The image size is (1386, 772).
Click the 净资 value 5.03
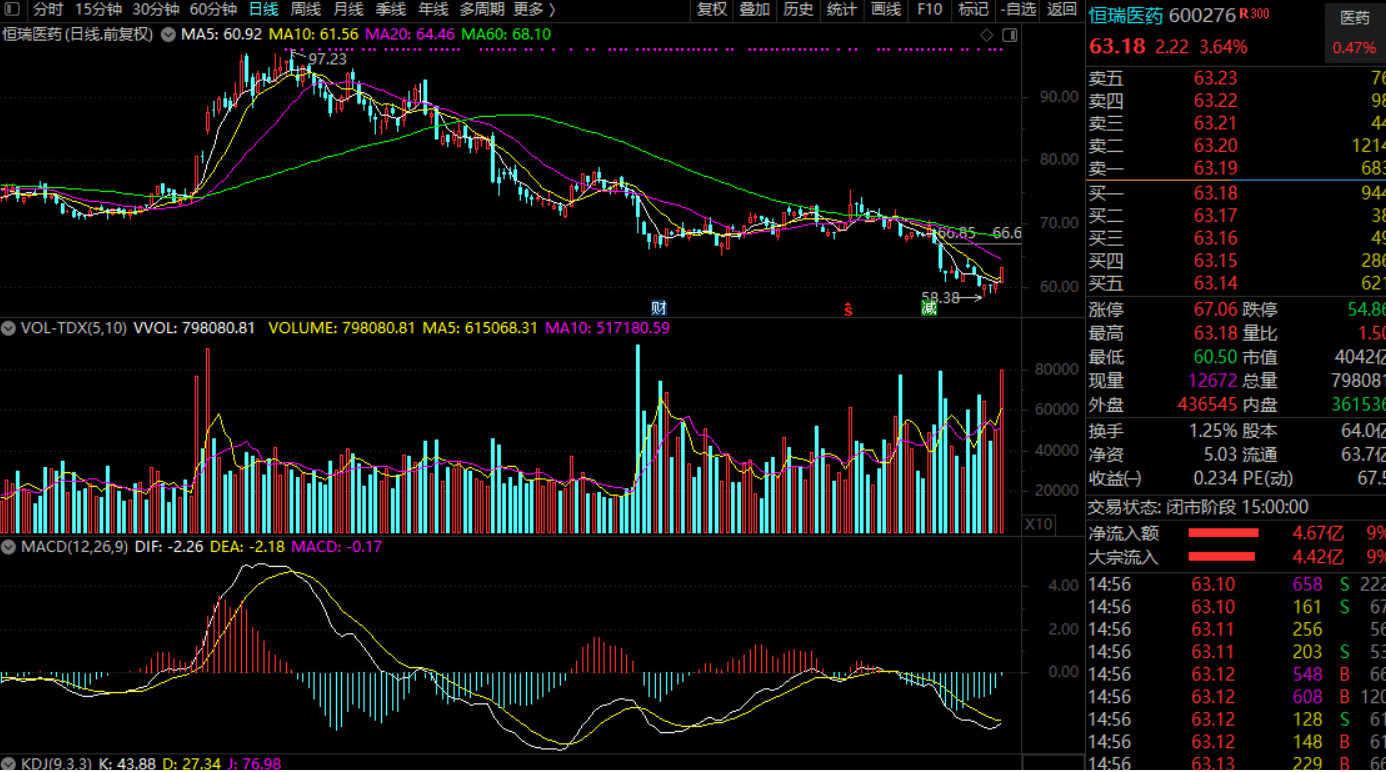1221,455
